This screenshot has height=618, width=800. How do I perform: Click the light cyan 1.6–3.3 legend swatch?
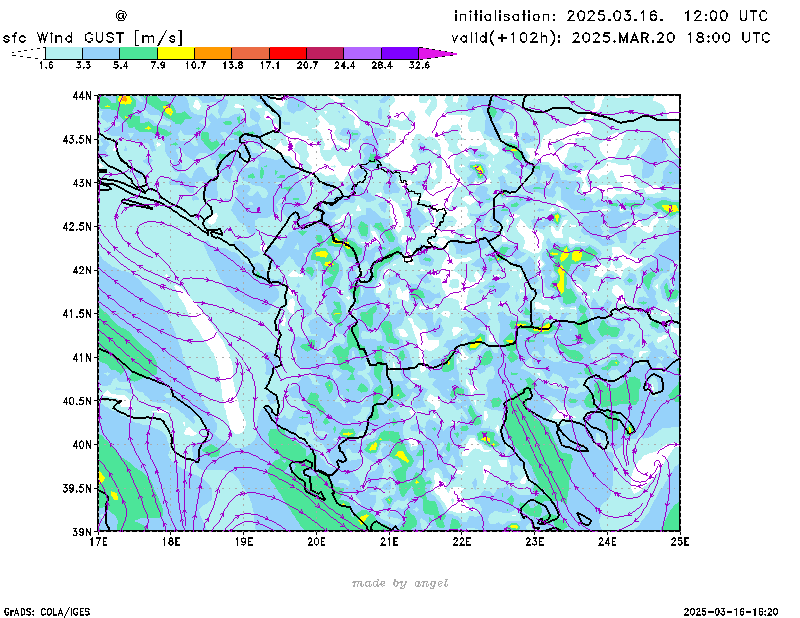tap(64, 52)
